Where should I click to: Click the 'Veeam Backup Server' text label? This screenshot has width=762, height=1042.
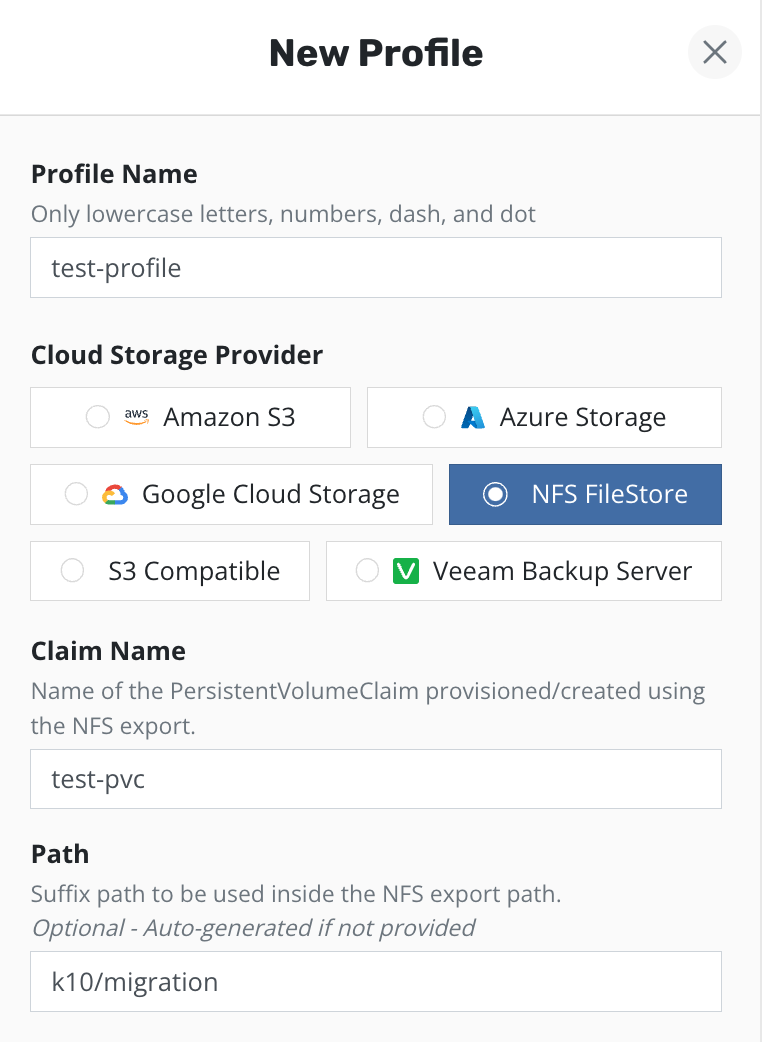(562, 571)
